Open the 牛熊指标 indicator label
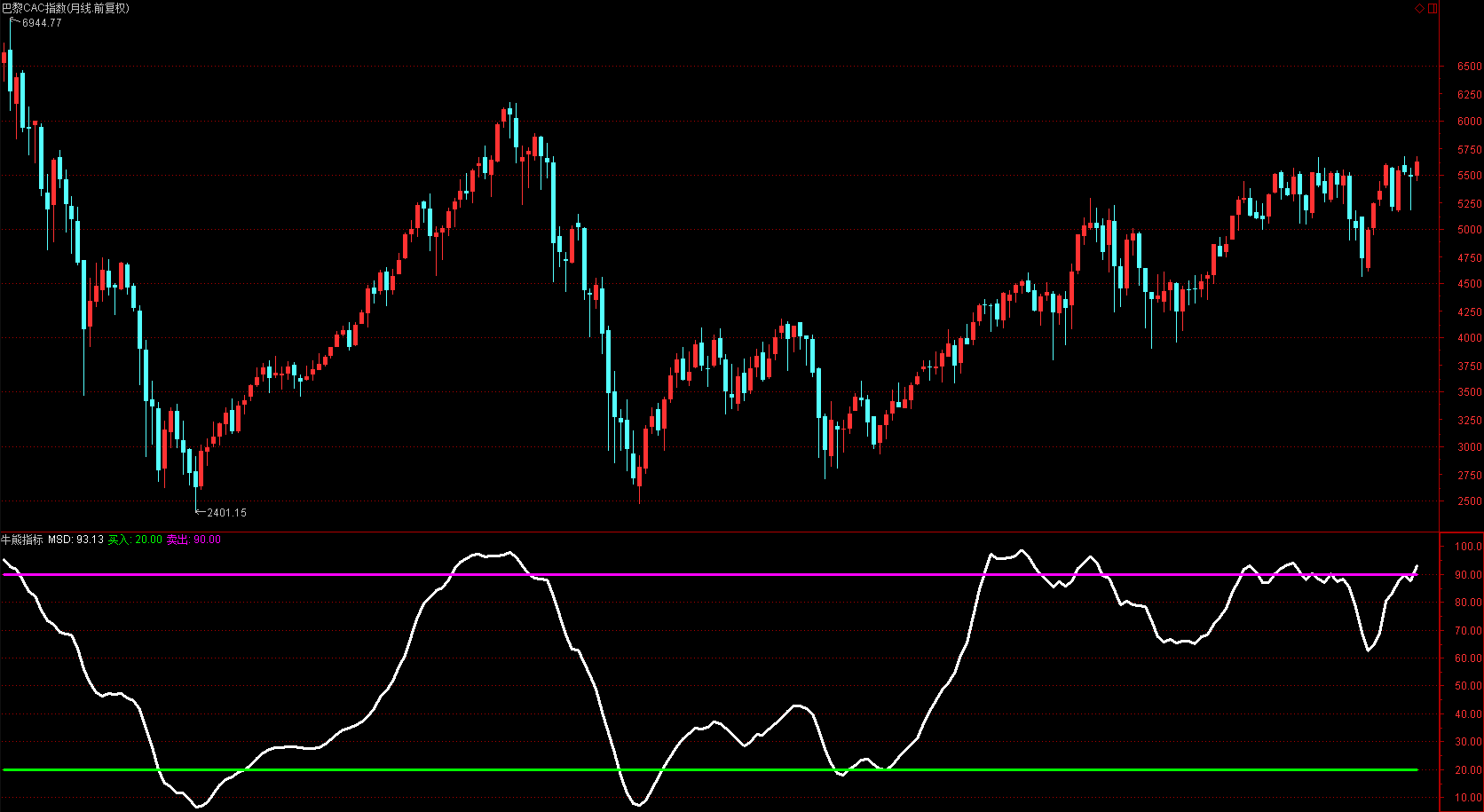 21,540
